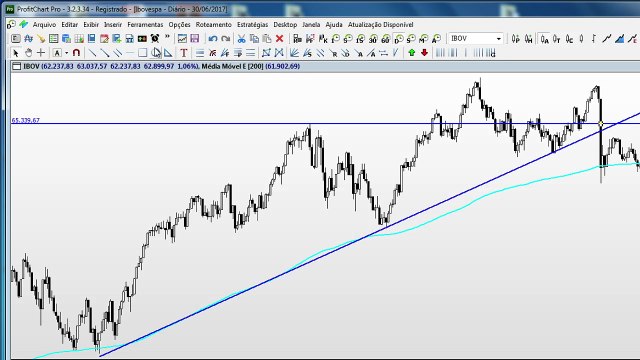Toggle the candlestick chart type
640x360 pixels.
click(x=582, y=39)
